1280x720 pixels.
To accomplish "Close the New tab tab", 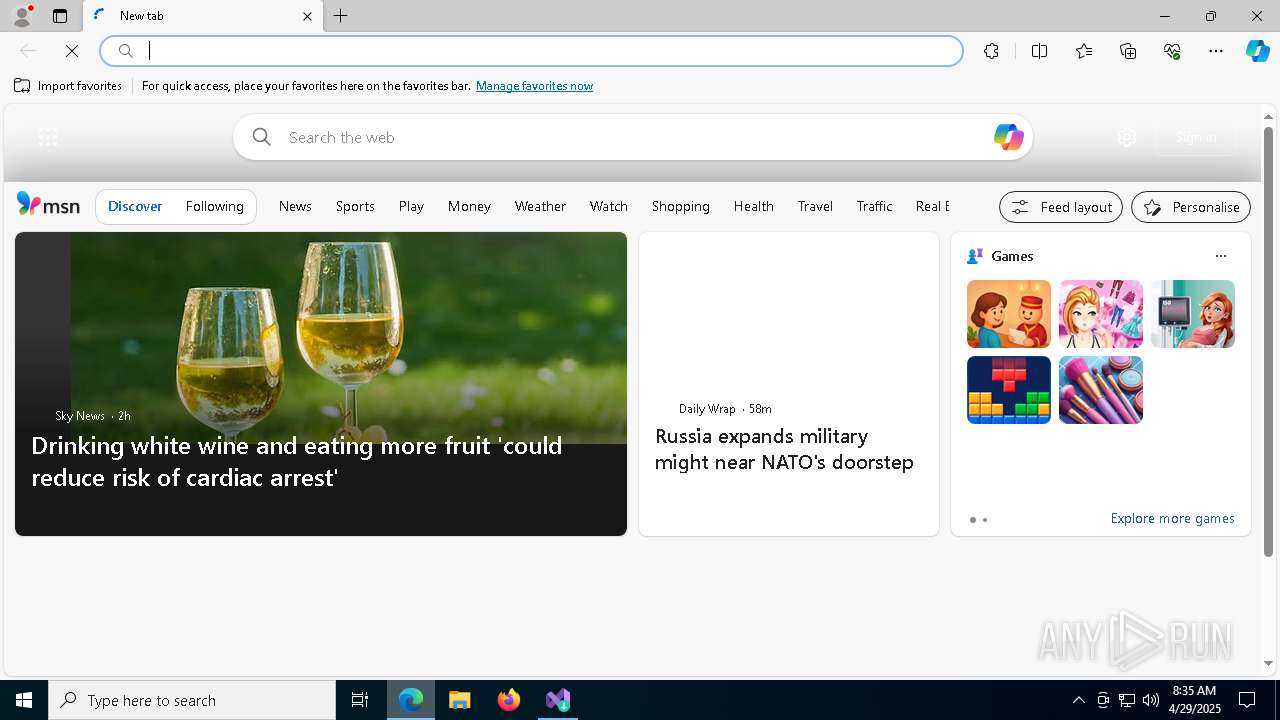I will 307,16.
